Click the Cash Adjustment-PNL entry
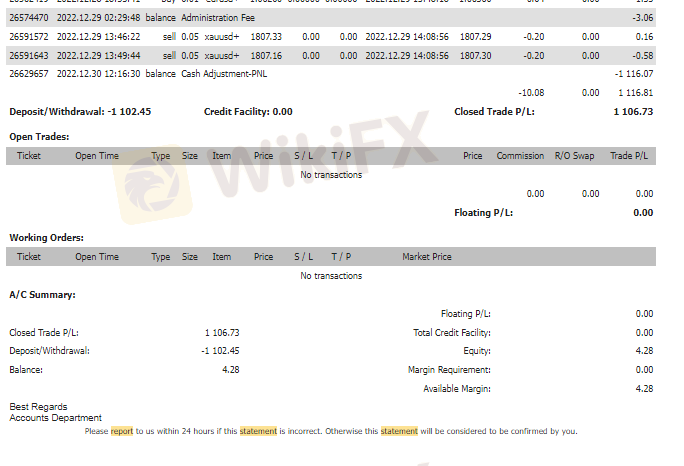This screenshot has width=684, height=466. [224, 74]
